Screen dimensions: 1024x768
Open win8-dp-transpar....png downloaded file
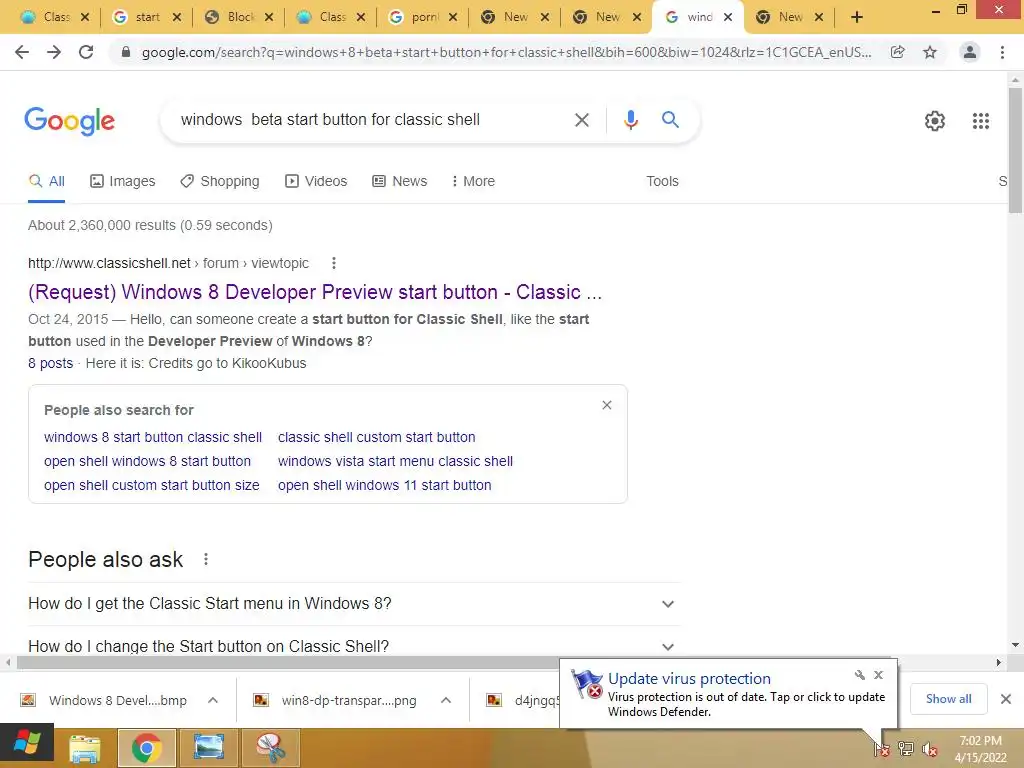click(336, 700)
